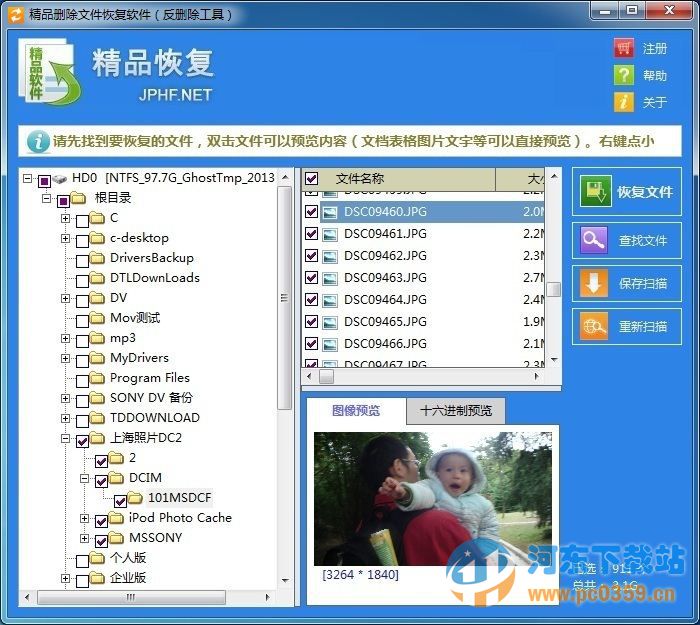Screen dimensions: 700x625
Task: Click the red shopping cart register icon
Action: [x=624, y=48]
